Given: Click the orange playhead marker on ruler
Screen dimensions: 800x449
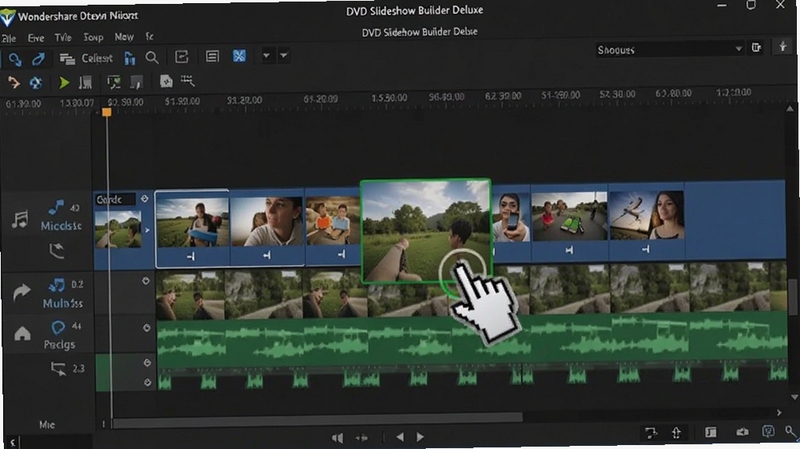Looking at the screenshot, I should pos(107,112).
